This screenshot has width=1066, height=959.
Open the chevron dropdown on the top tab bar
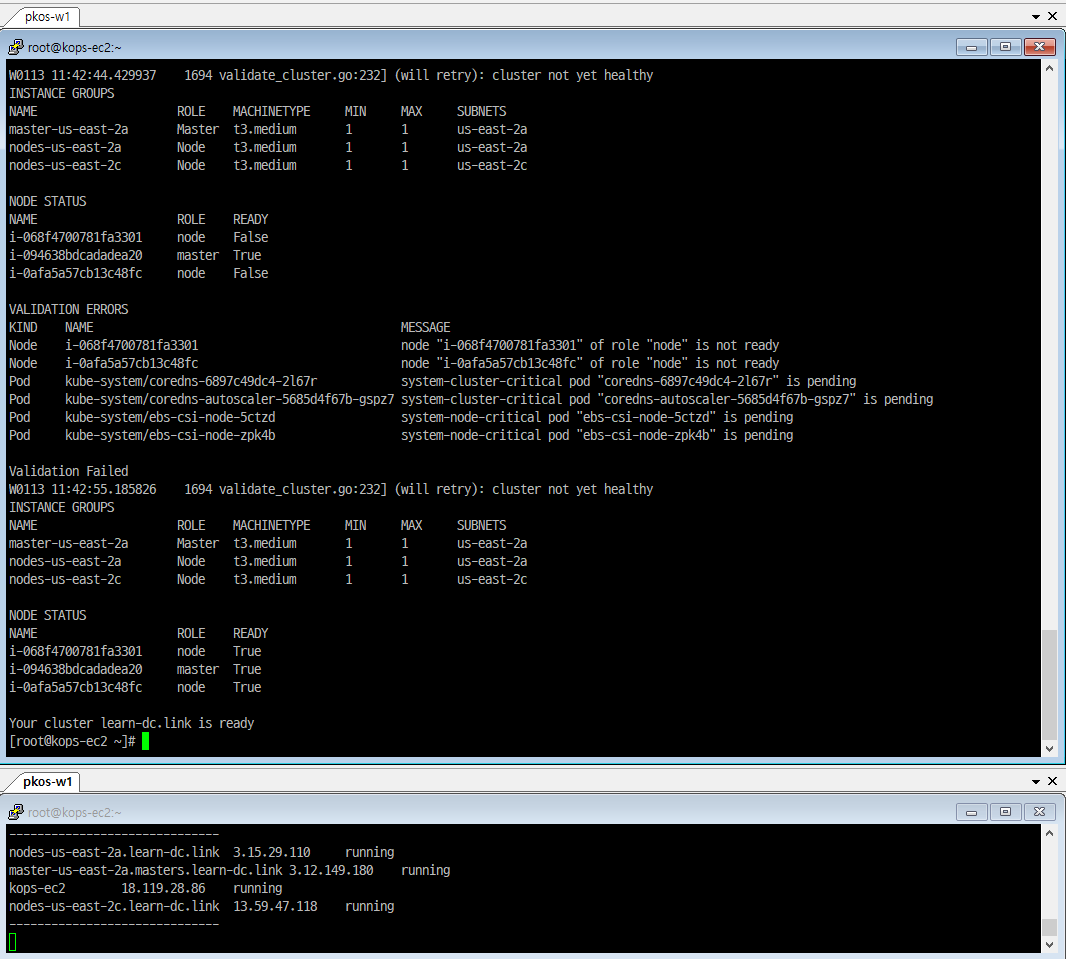point(1037,16)
